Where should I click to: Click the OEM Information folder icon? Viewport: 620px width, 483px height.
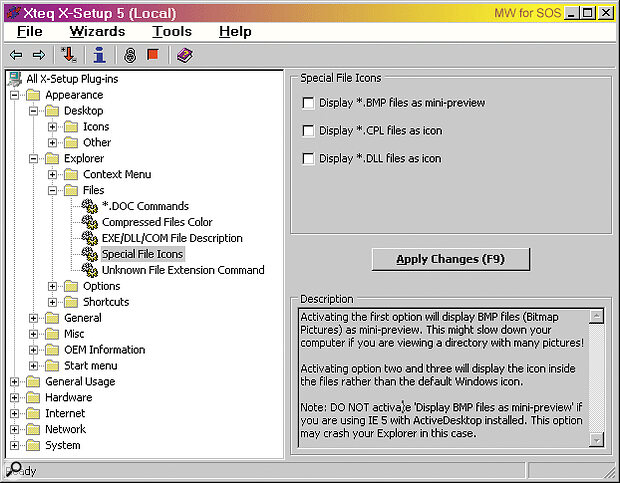coord(52,350)
